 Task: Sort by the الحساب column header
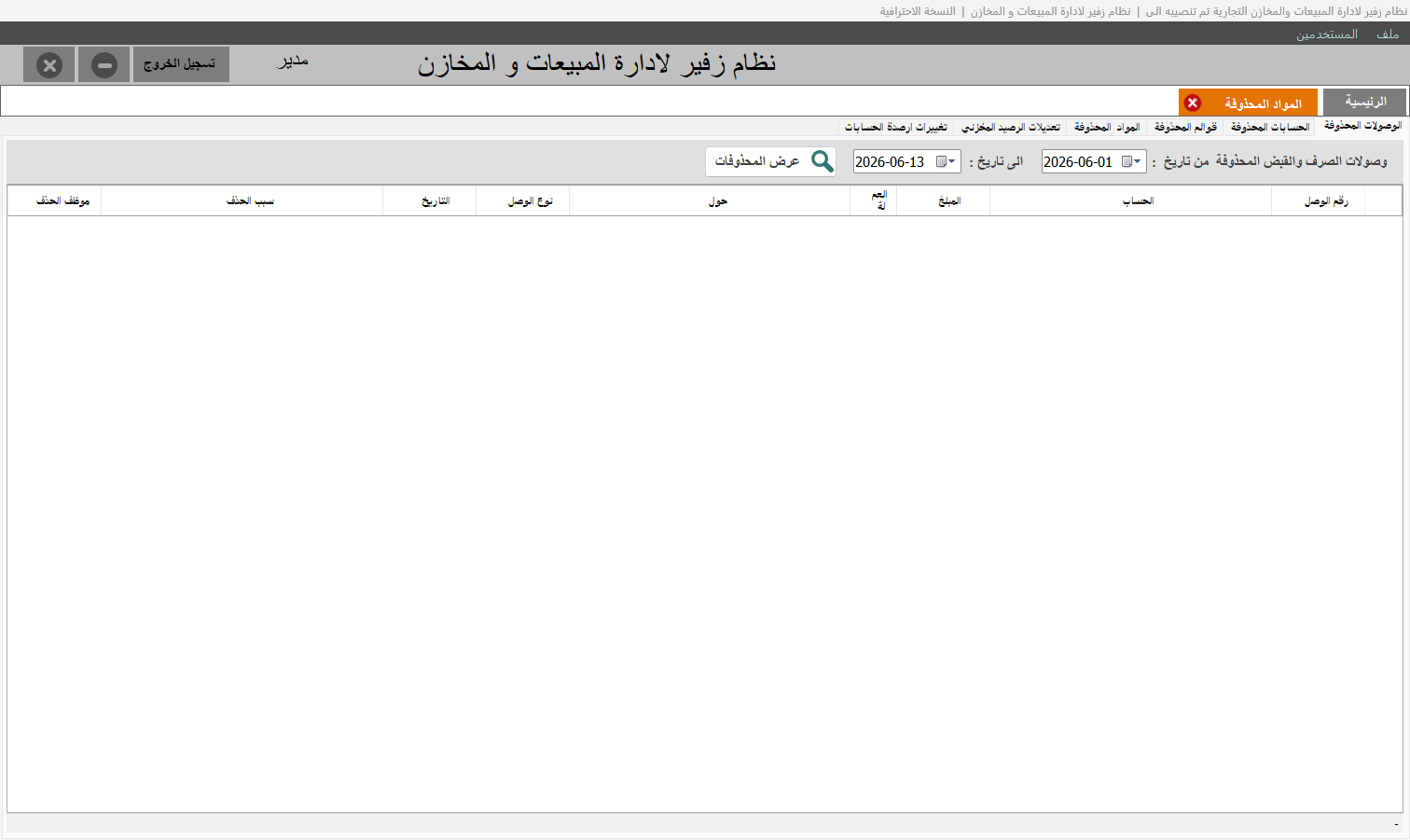(1130, 201)
